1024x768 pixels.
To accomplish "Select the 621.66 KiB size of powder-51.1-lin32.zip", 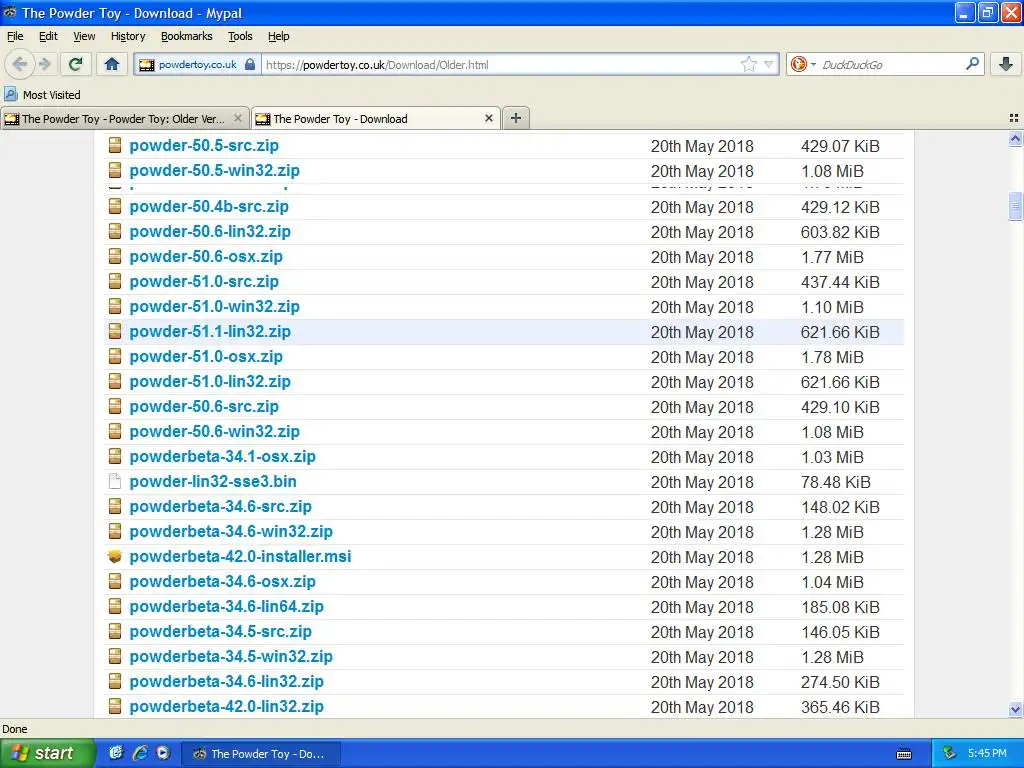I will (840, 332).
